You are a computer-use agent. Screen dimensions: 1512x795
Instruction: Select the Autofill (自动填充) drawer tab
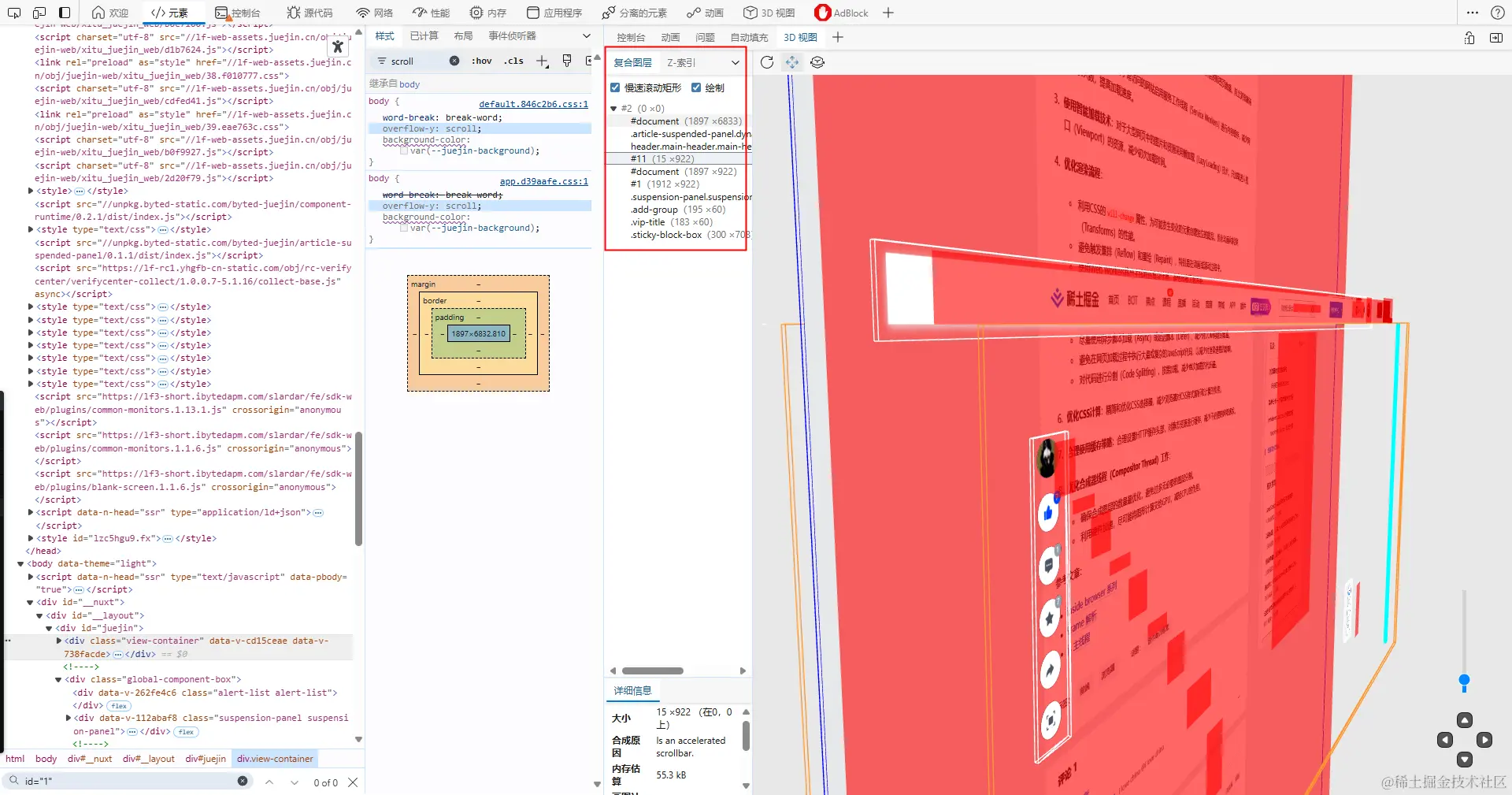pyautogui.click(x=749, y=37)
